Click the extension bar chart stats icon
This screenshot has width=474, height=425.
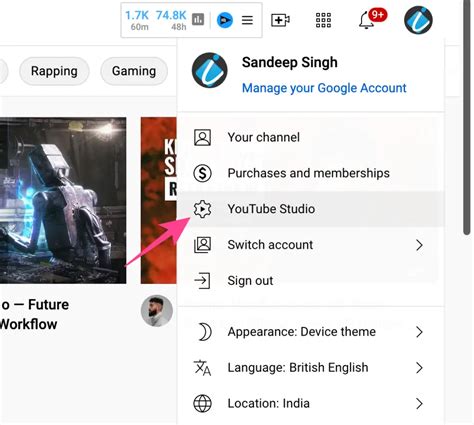click(198, 20)
